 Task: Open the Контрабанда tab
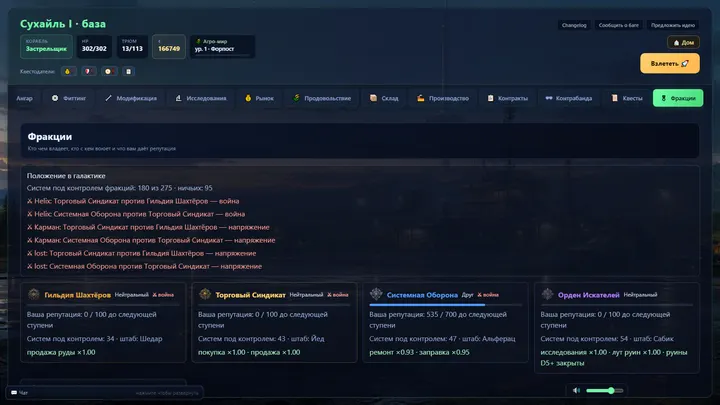click(568, 98)
